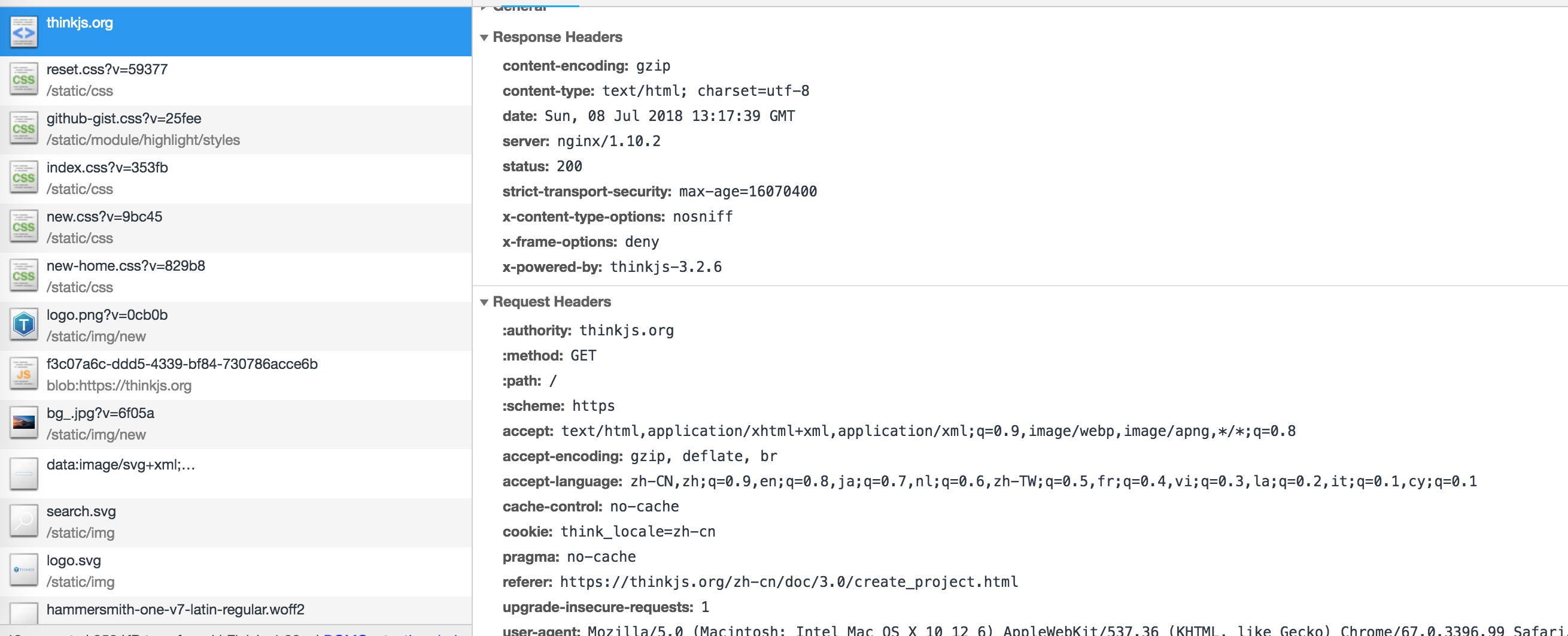Image resolution: width=1568 pixels, height=636 pixels.
Task: Click the reset.css file type icon
Action: pyautogui.click(x=24, y=80)
